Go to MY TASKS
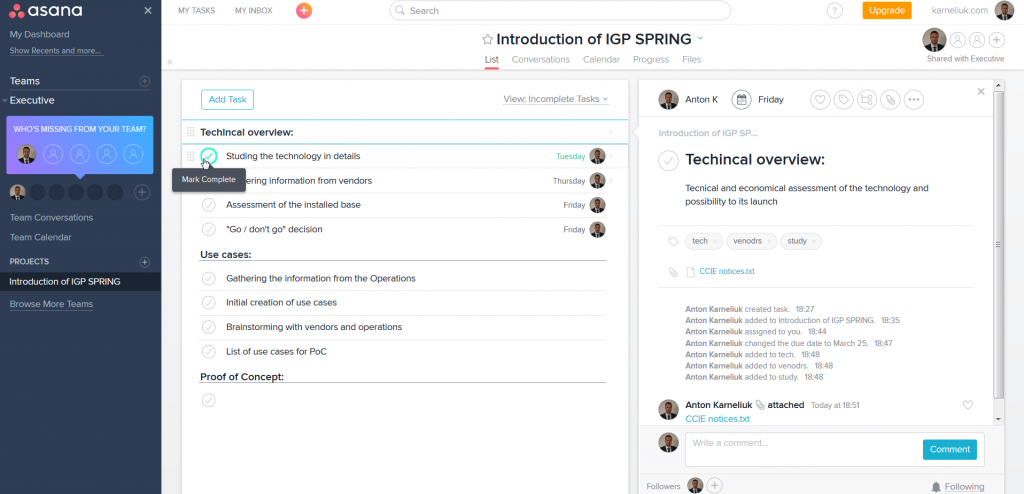This screenshot has width=1024, height=494. pyautogui.click(x=197, y=10)
